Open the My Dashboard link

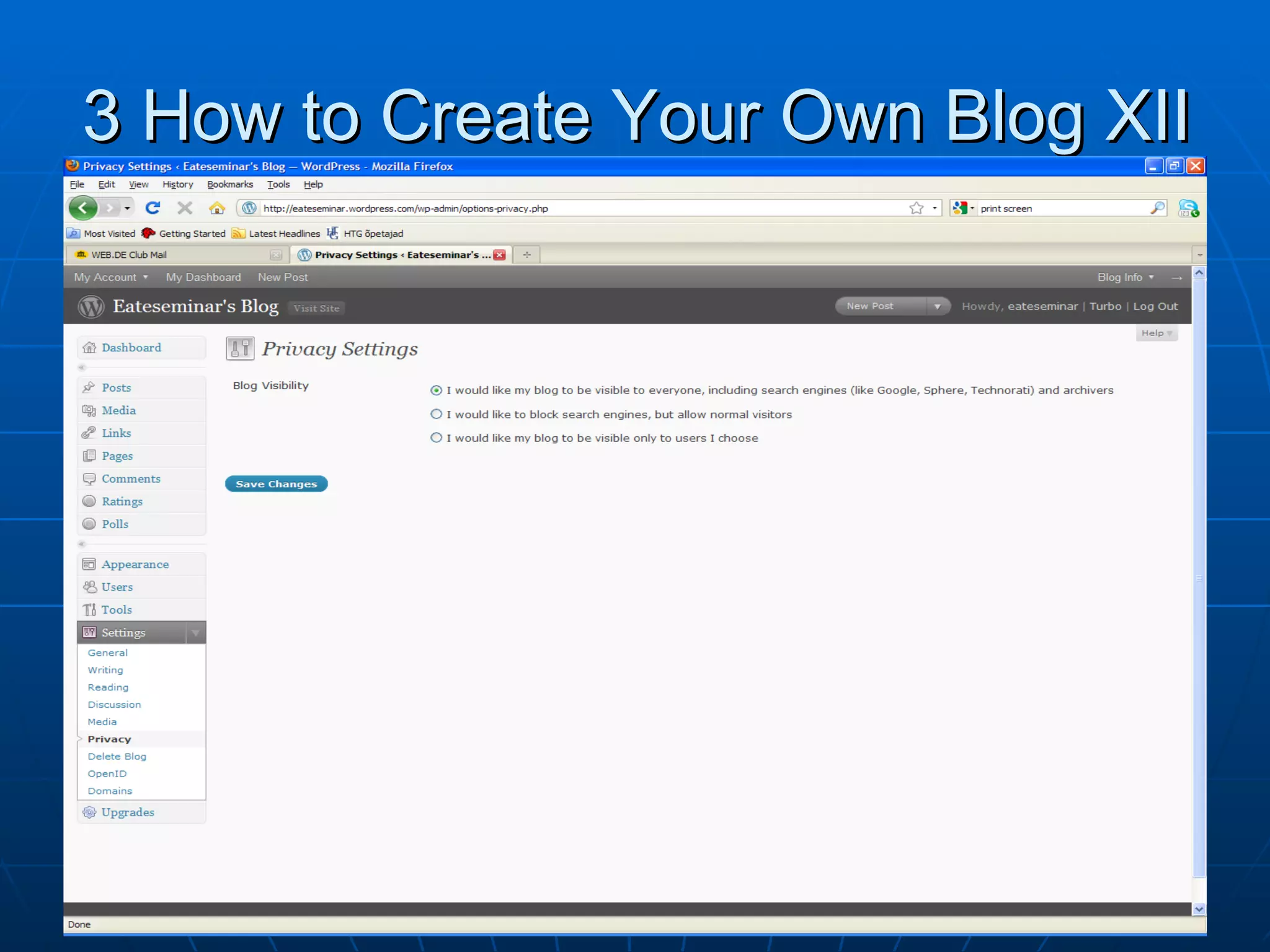coord(203,277)
